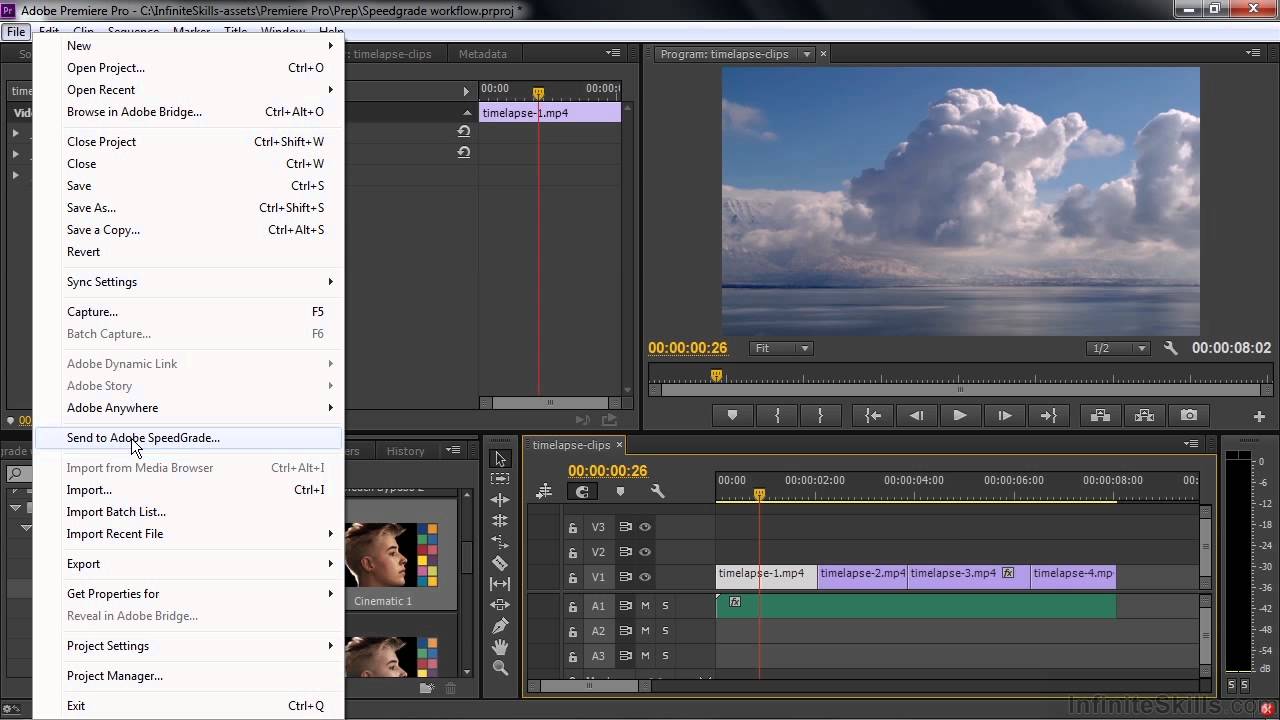
Task: Click the Extract button in Program Monitor
Action: tap(1144, 415)
